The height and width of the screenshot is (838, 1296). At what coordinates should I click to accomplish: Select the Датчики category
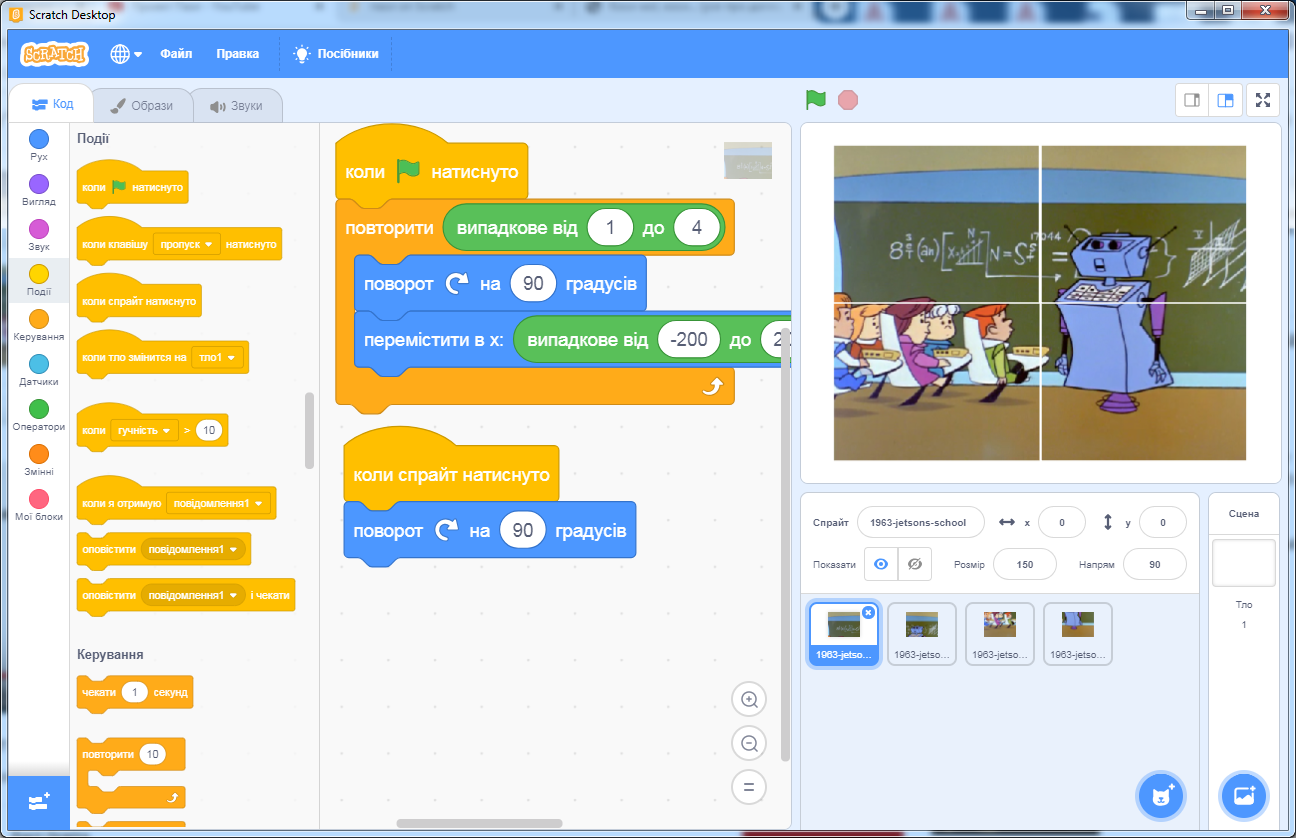coord(39,370)
